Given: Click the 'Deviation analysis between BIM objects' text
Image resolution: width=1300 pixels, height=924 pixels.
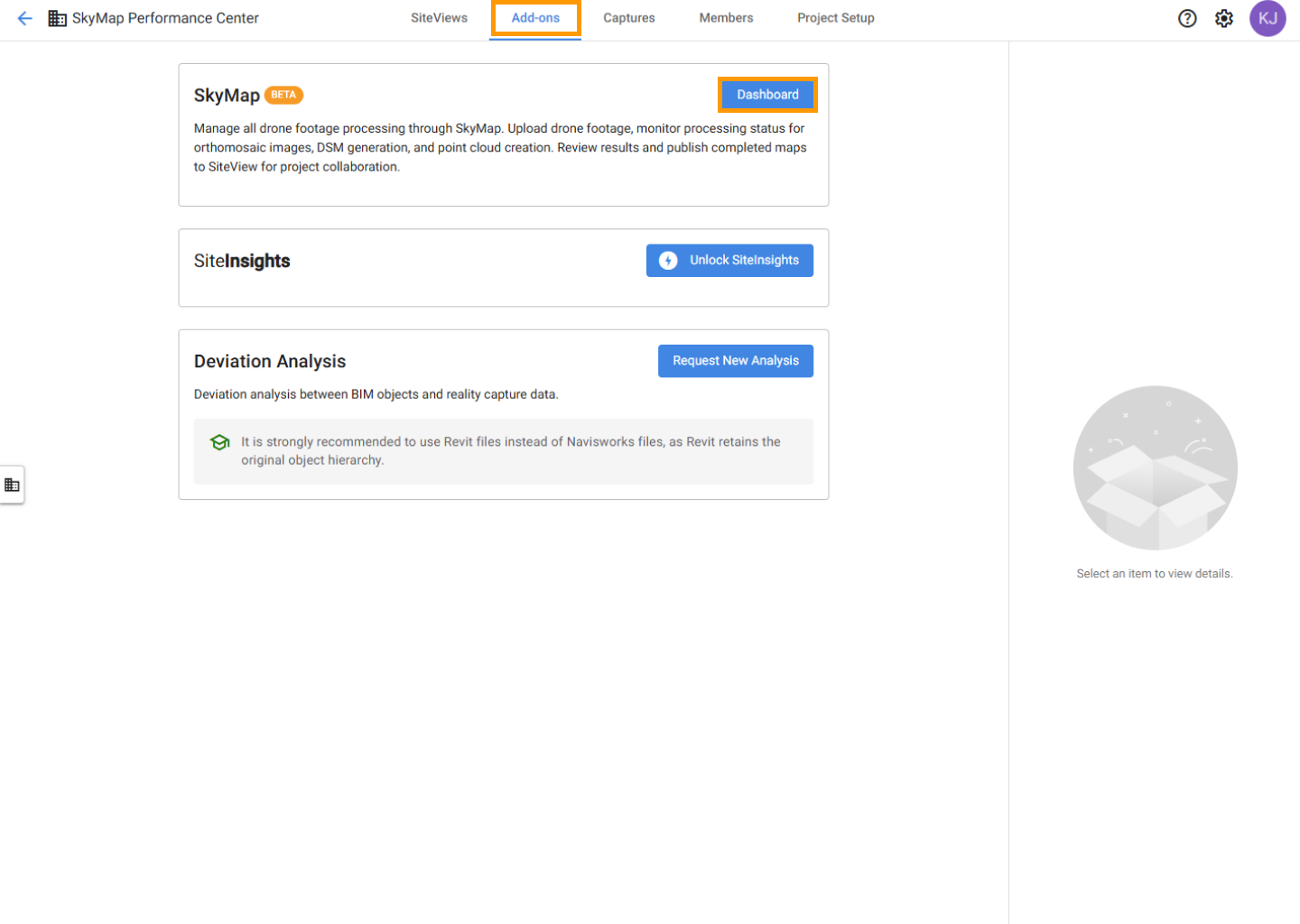Looking at the screenshot, I should (376, 394).
